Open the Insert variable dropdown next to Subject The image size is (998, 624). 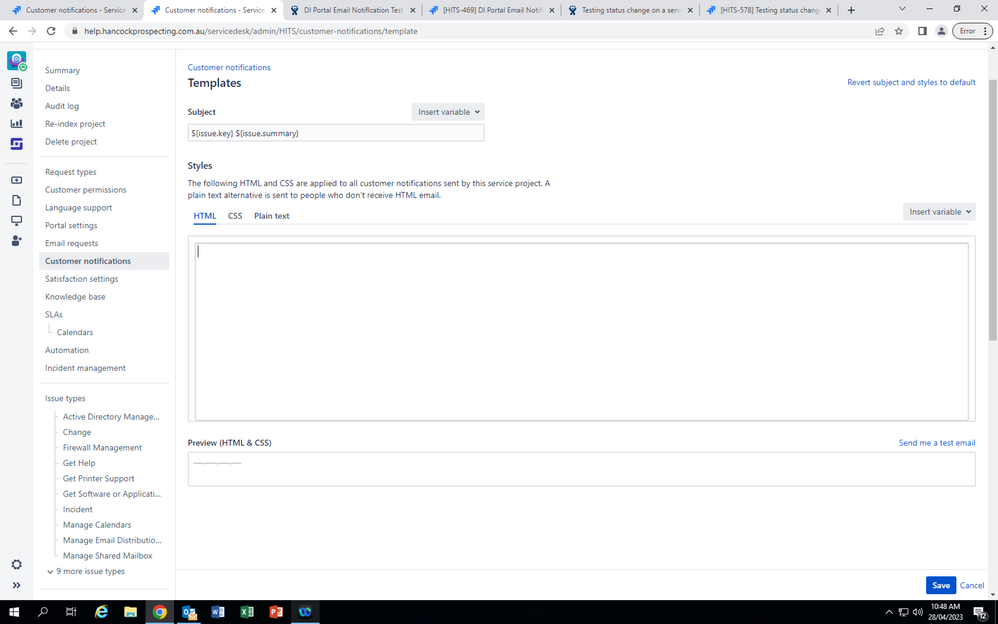pyautogui.click(x=447, y=112)
